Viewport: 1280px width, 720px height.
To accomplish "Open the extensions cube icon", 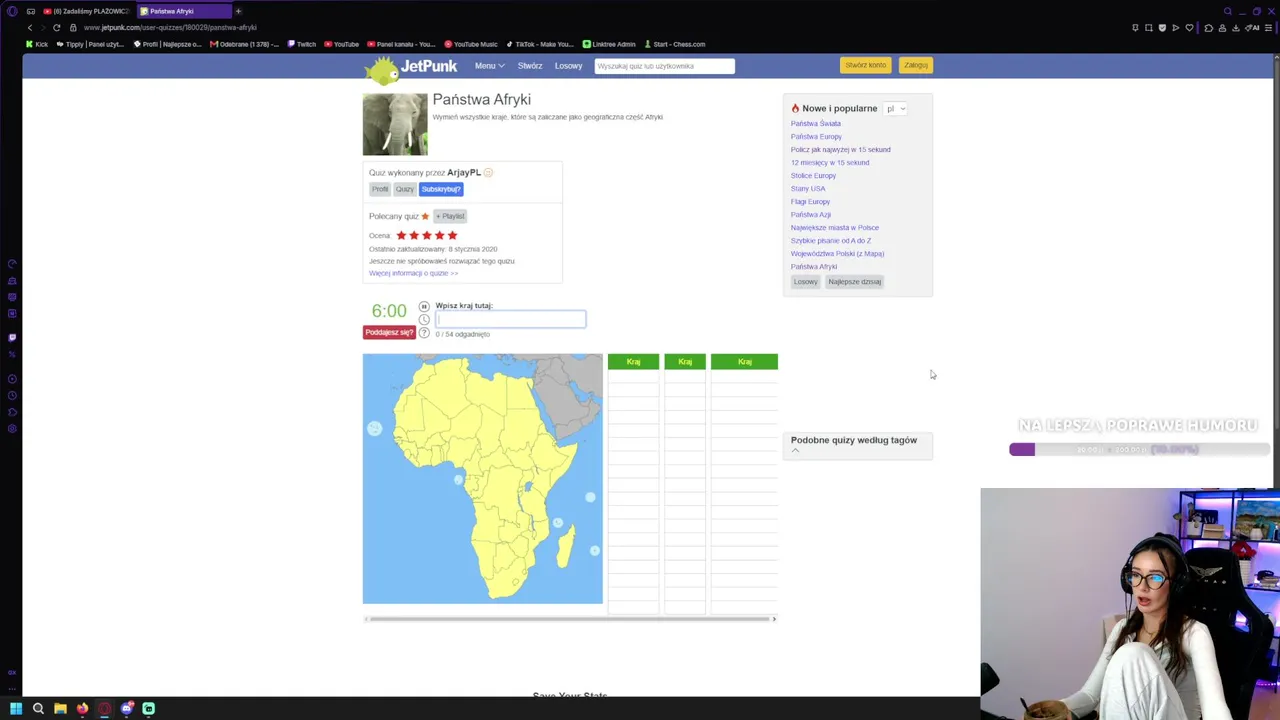I will pyautogui.click(x=1208, y=28).
